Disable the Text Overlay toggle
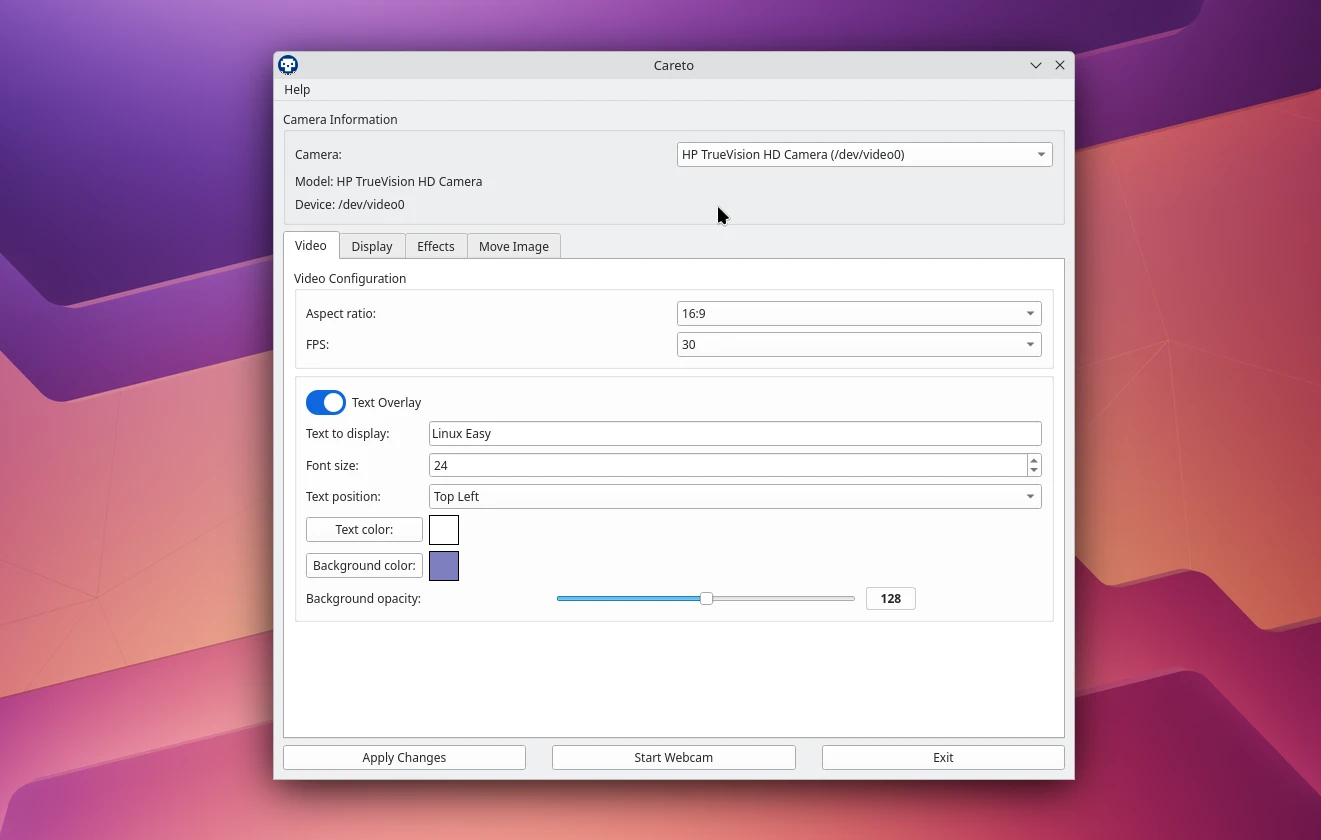Viewport: 1321px width, 840px height. pos(326,402)
